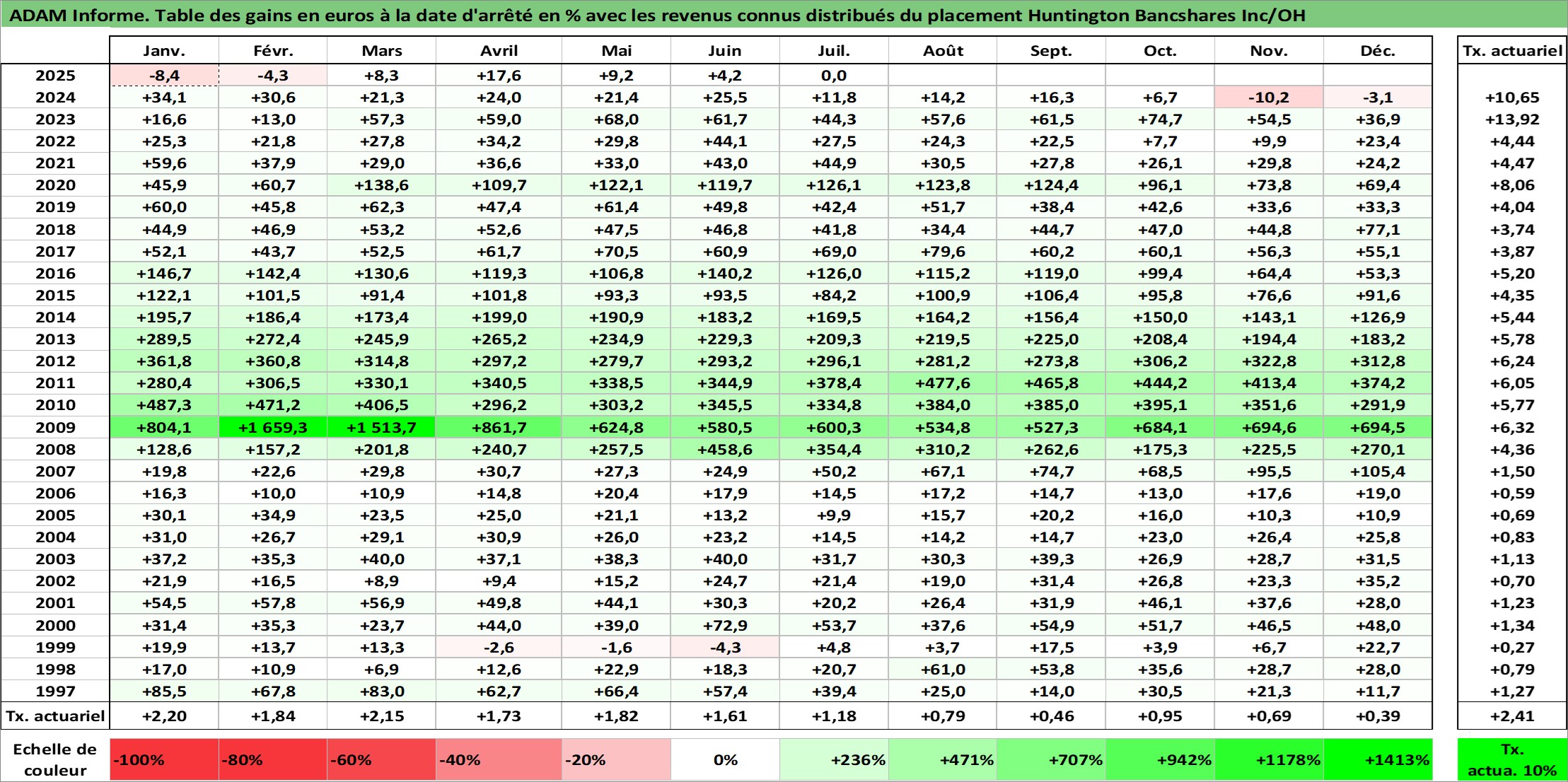Select the cell showing +289,5
The image size is (1568, 782).
[x=164, y=339]
